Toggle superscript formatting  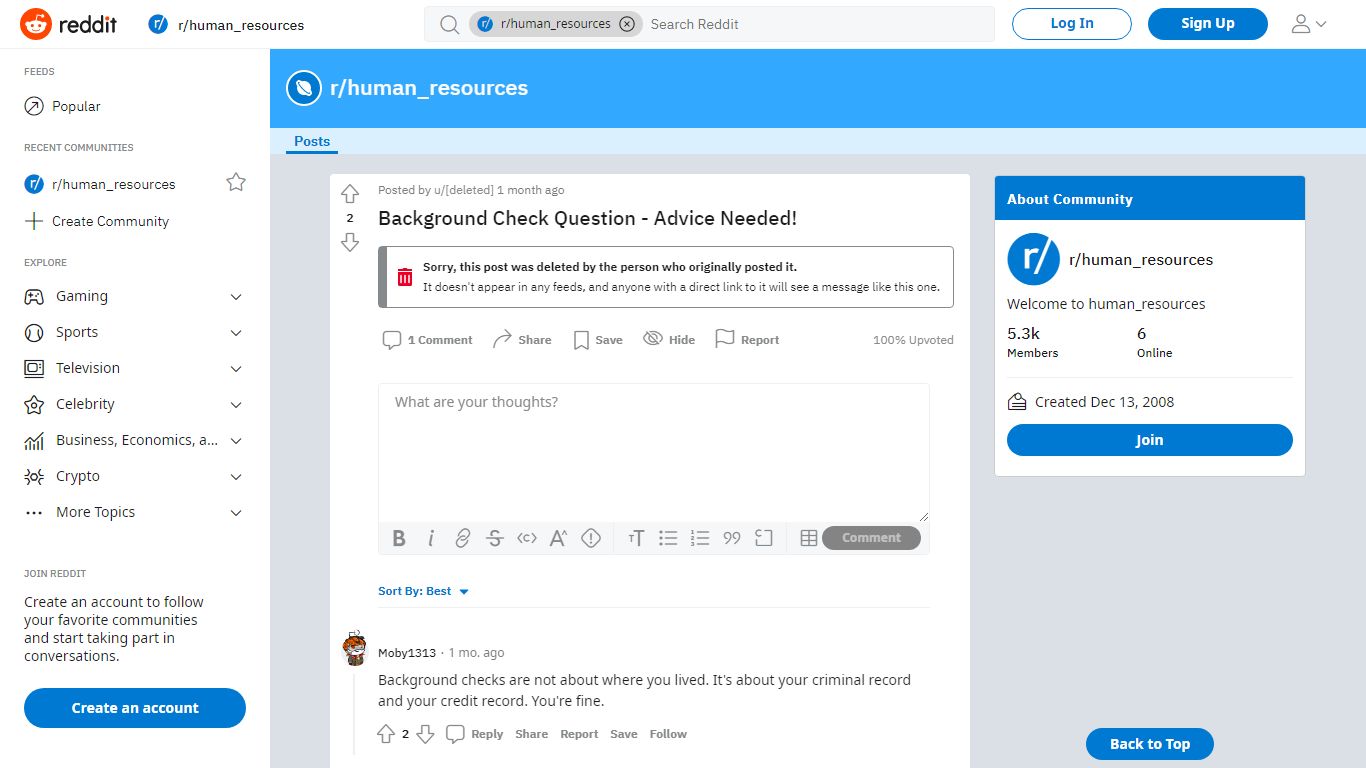click(x=559, y=538)
